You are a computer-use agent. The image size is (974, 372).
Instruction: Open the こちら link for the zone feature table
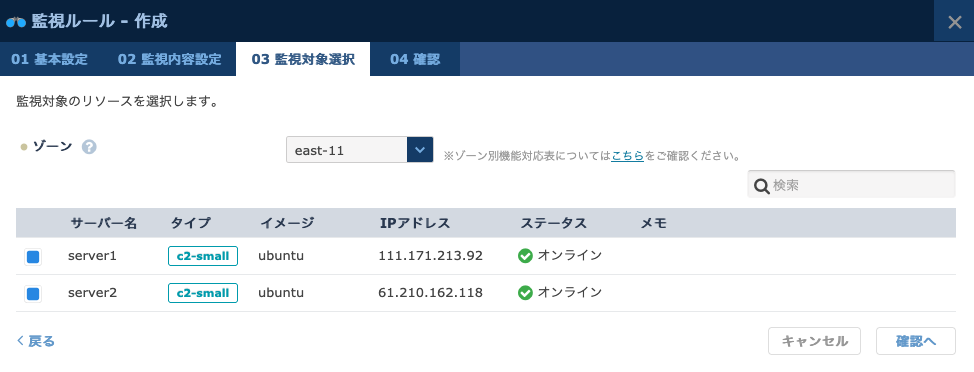(627, 157)
